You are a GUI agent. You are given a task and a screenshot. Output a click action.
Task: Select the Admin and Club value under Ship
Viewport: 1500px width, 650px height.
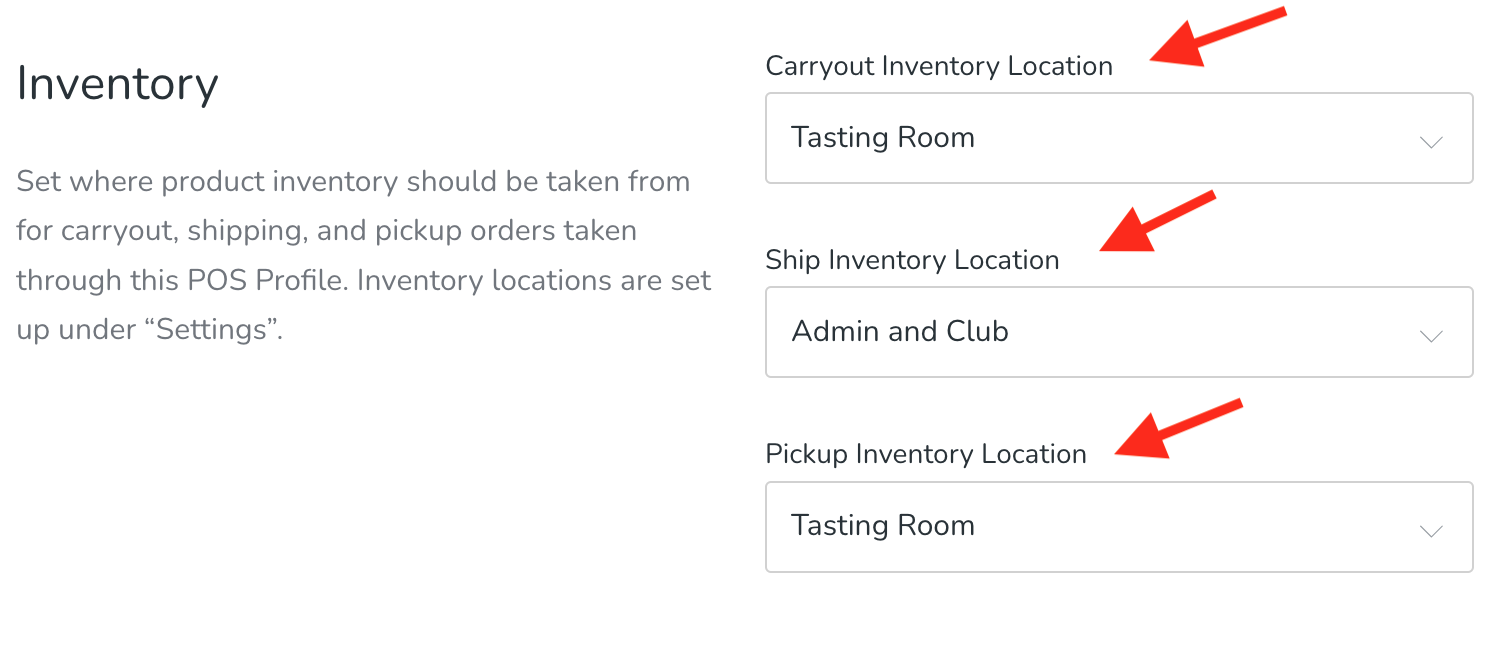(899, 331)
